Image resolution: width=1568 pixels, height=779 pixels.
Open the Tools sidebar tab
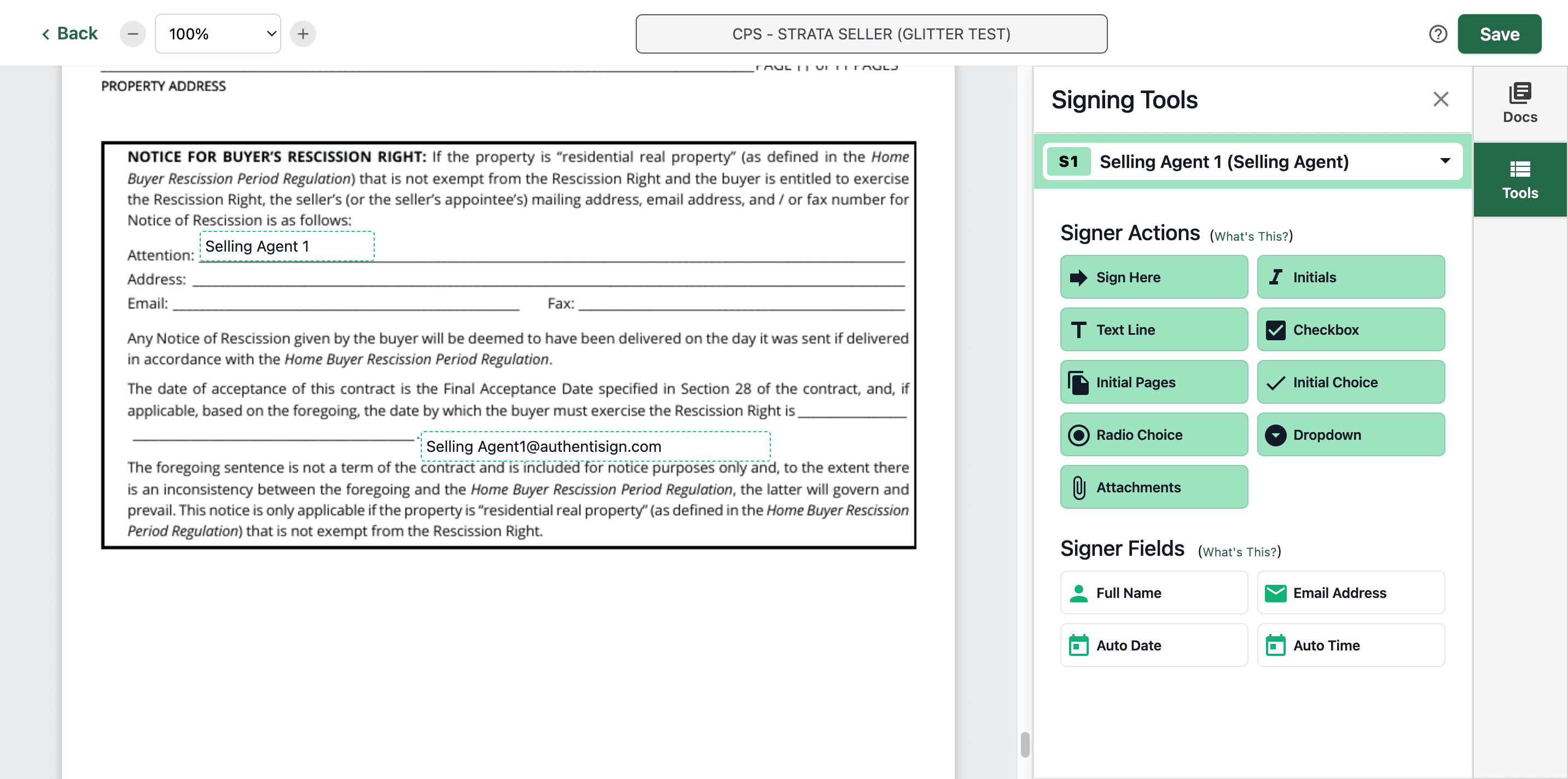1520,179
